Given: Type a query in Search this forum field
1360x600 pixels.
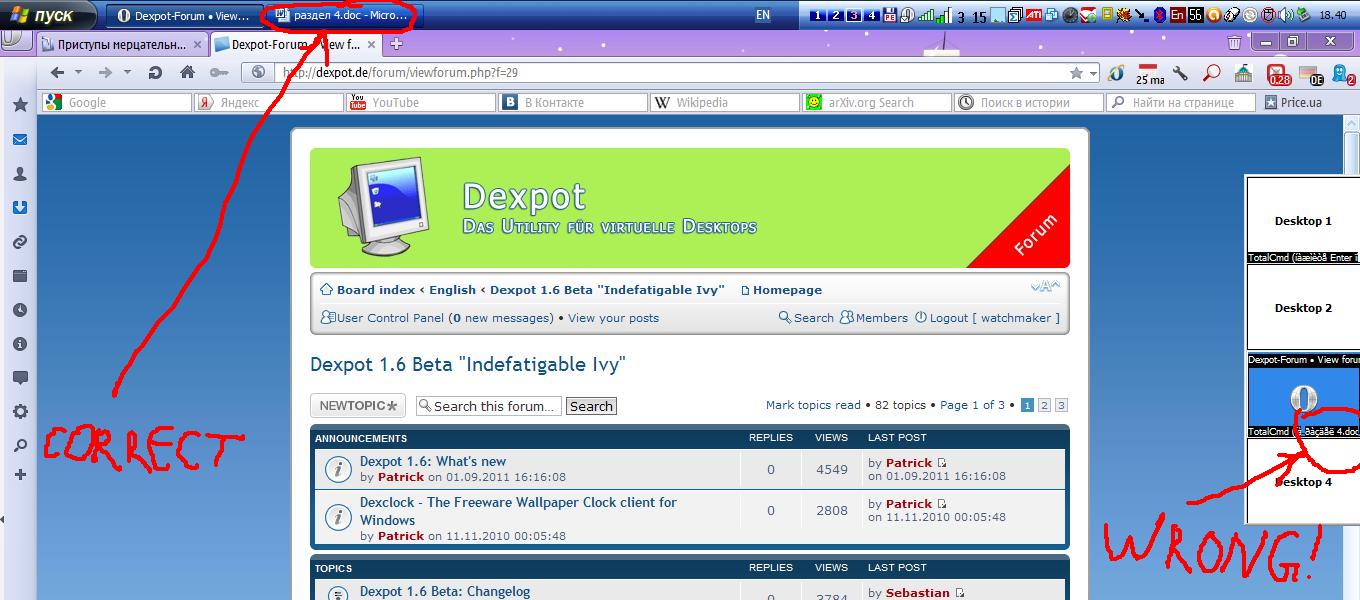Looking at the screenshot, I should 488,405.
